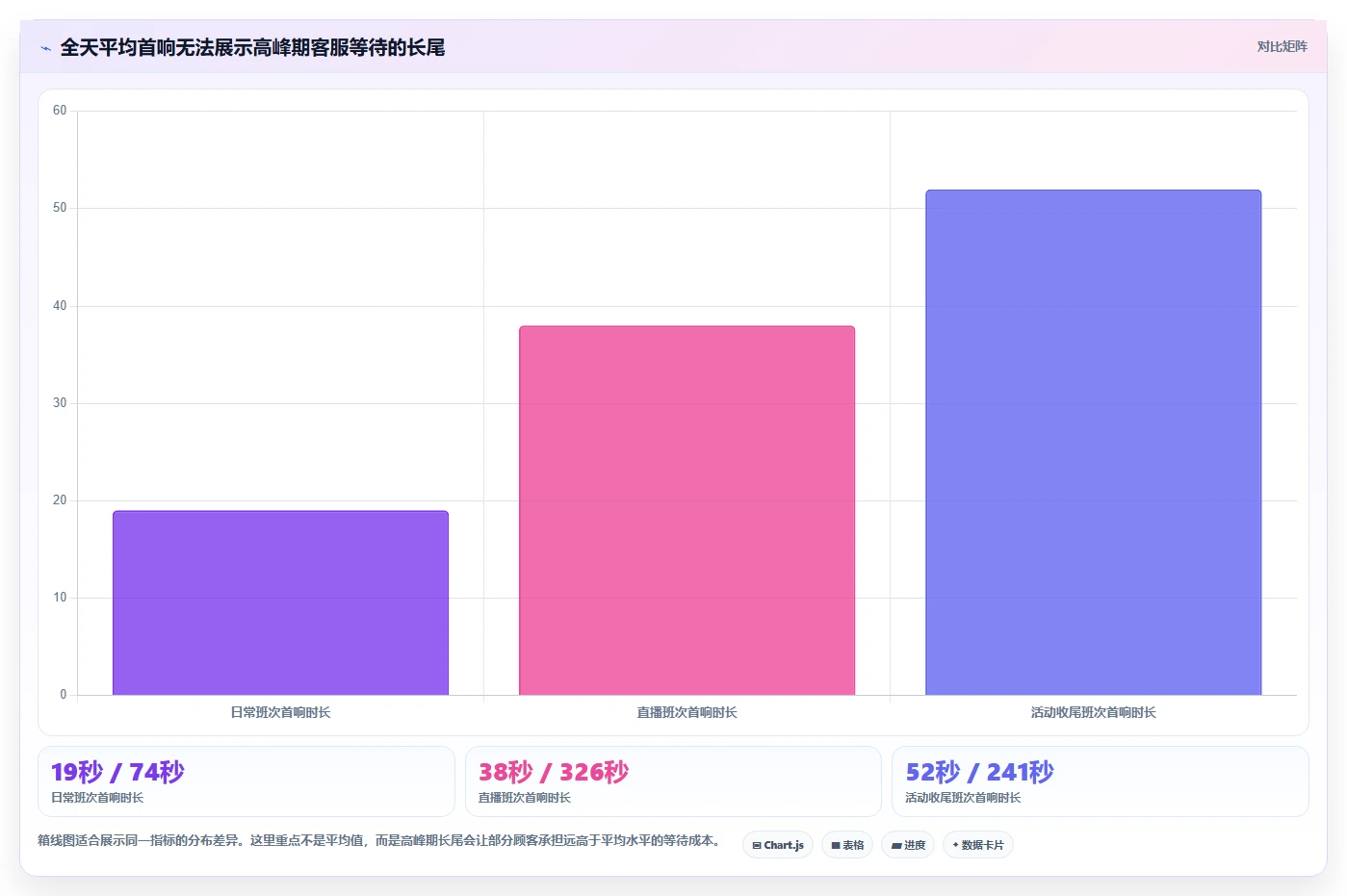
Task: Click the lightning icon beside the title
Action: pyautogui.click(x=45, y=48)
